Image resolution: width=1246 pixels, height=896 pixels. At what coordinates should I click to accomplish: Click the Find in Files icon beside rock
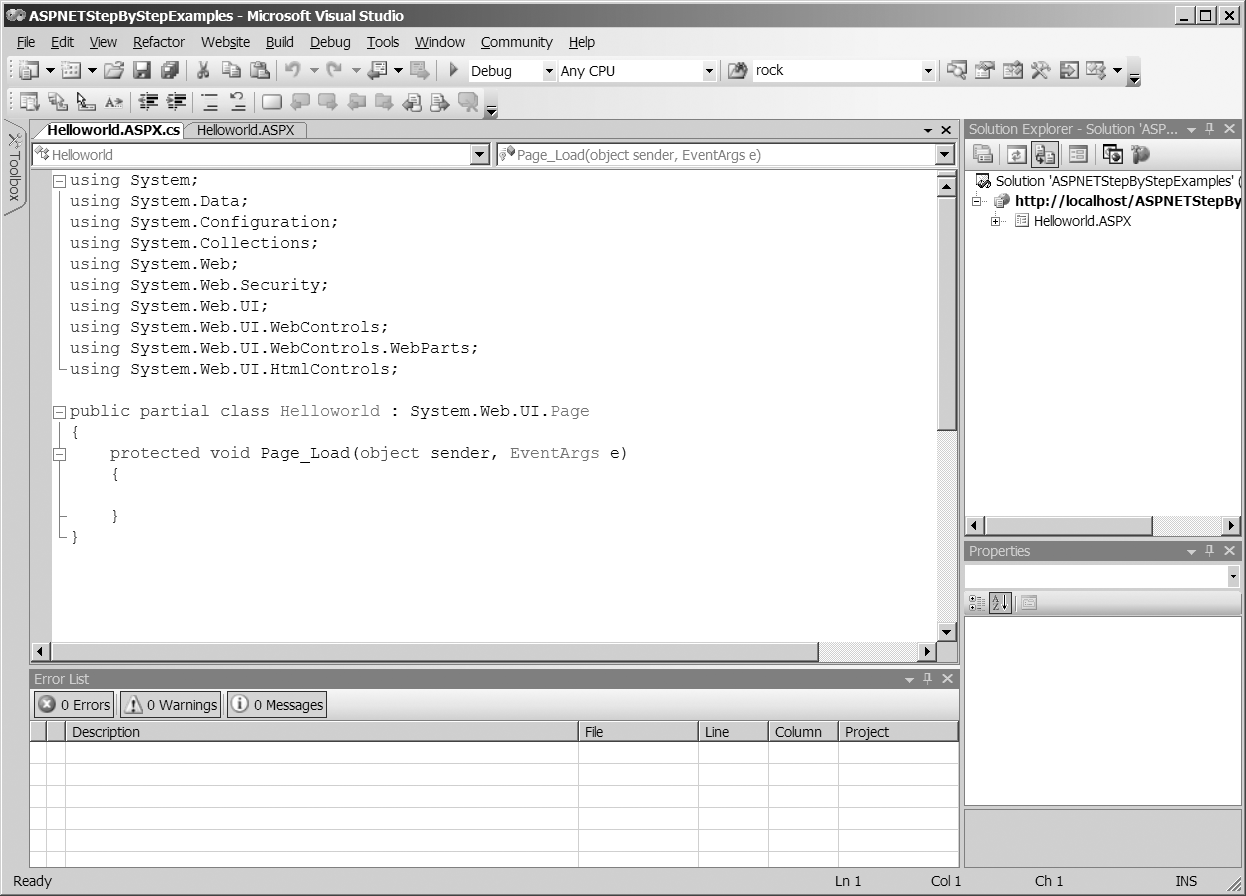coord(738,70)
